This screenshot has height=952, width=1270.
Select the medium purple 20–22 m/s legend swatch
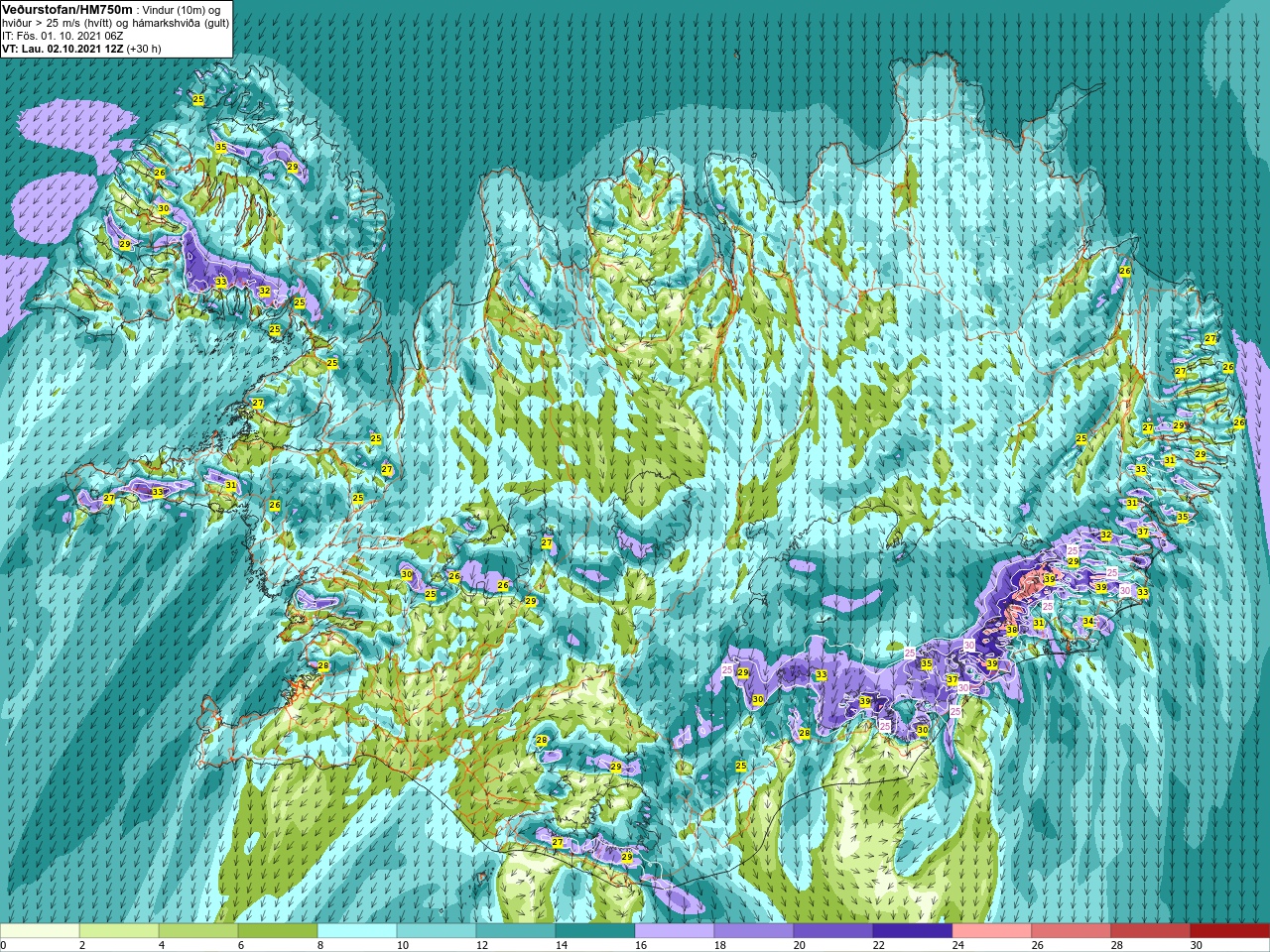pyautogui.click(x=833, y=931)
